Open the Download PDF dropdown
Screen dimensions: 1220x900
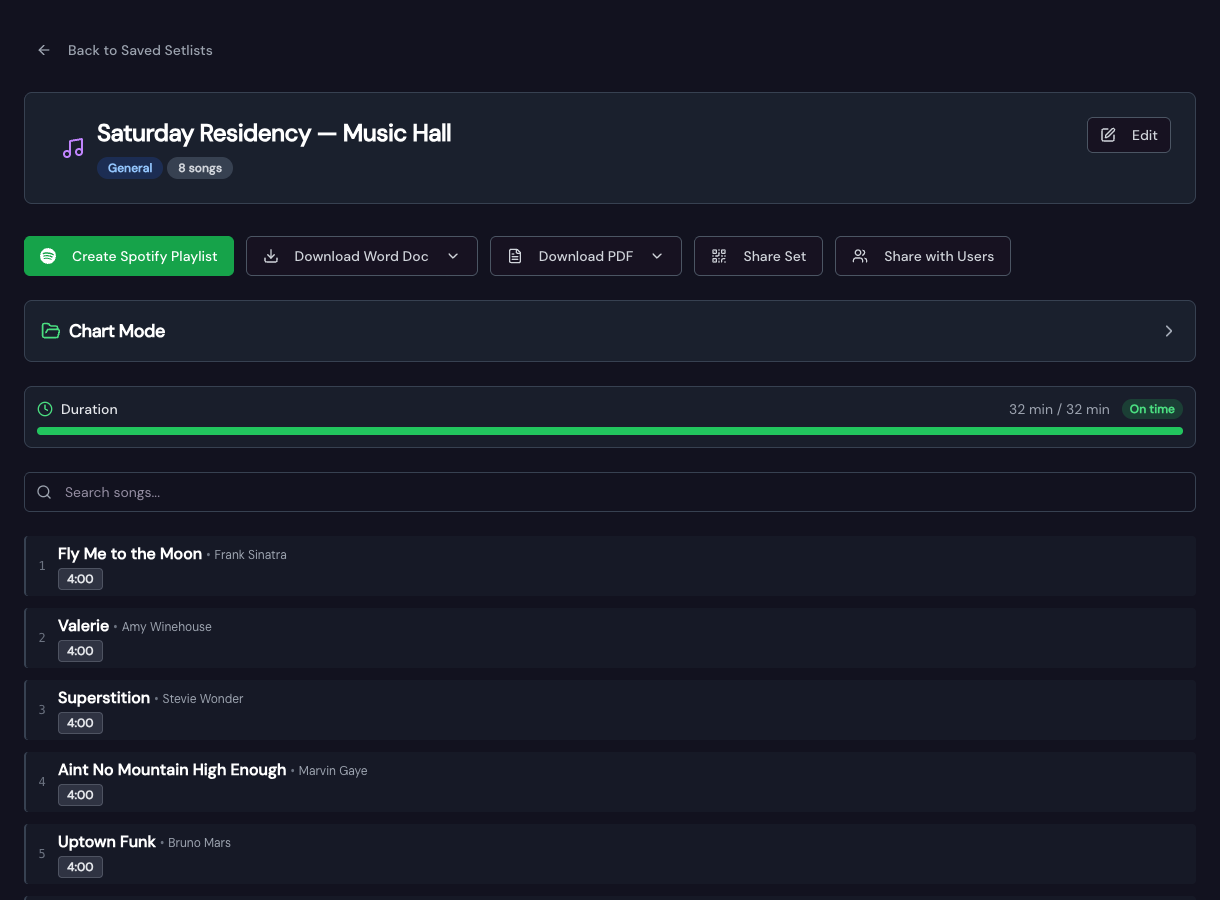tap(586, 256)
